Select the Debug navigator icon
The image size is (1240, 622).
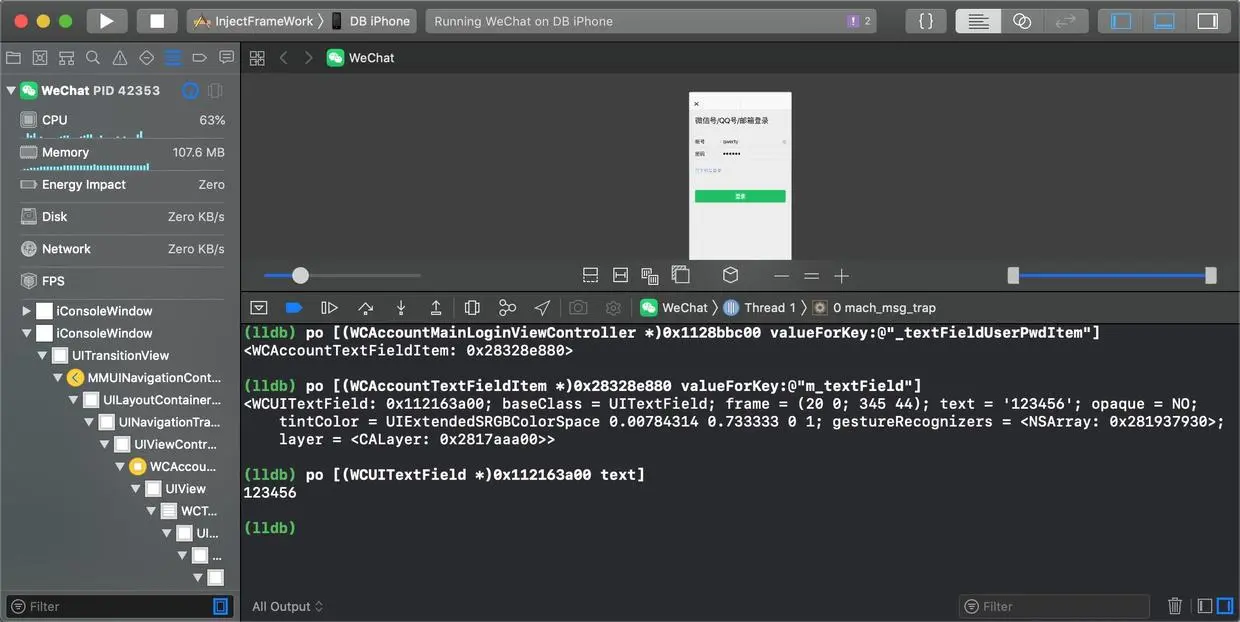pos(173,58)
